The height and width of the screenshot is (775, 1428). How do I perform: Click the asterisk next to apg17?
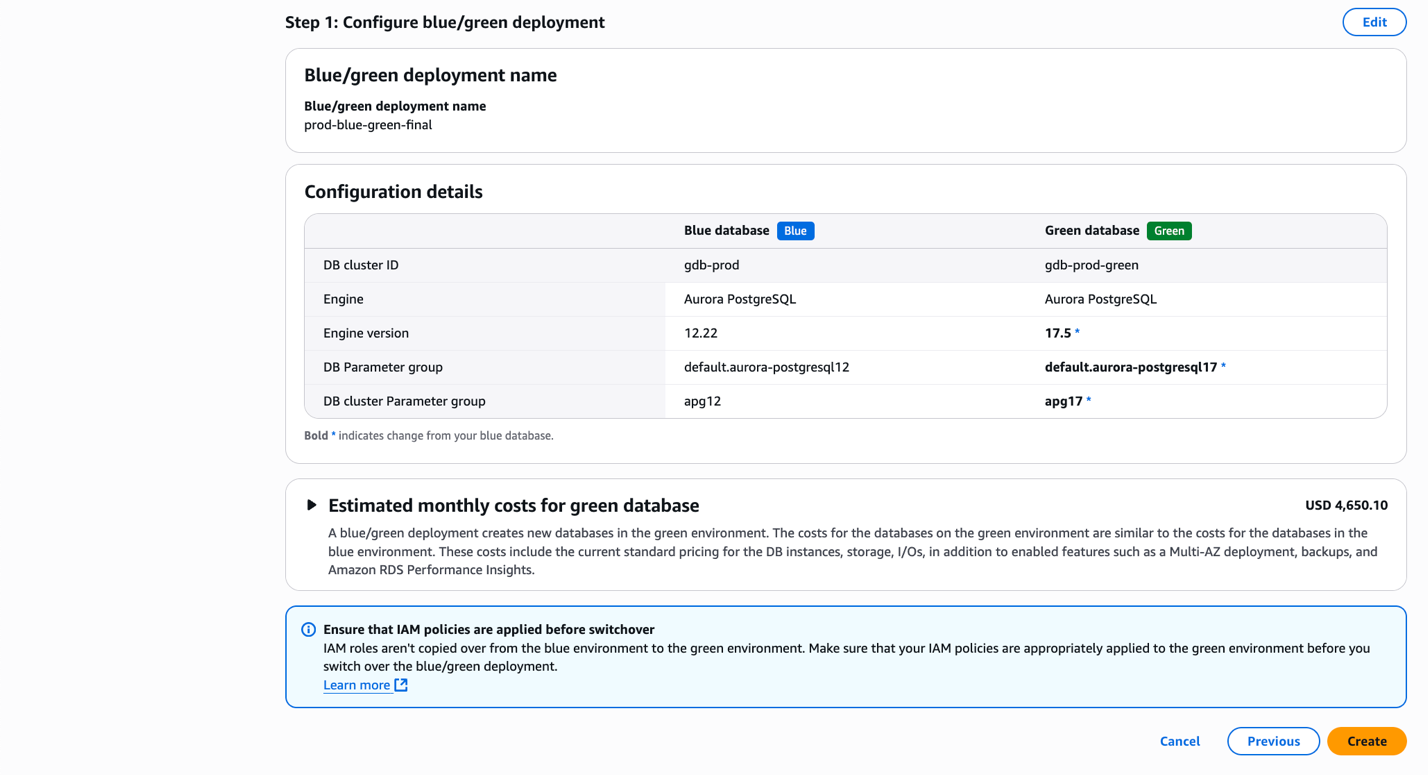(x=1089, y=401)
